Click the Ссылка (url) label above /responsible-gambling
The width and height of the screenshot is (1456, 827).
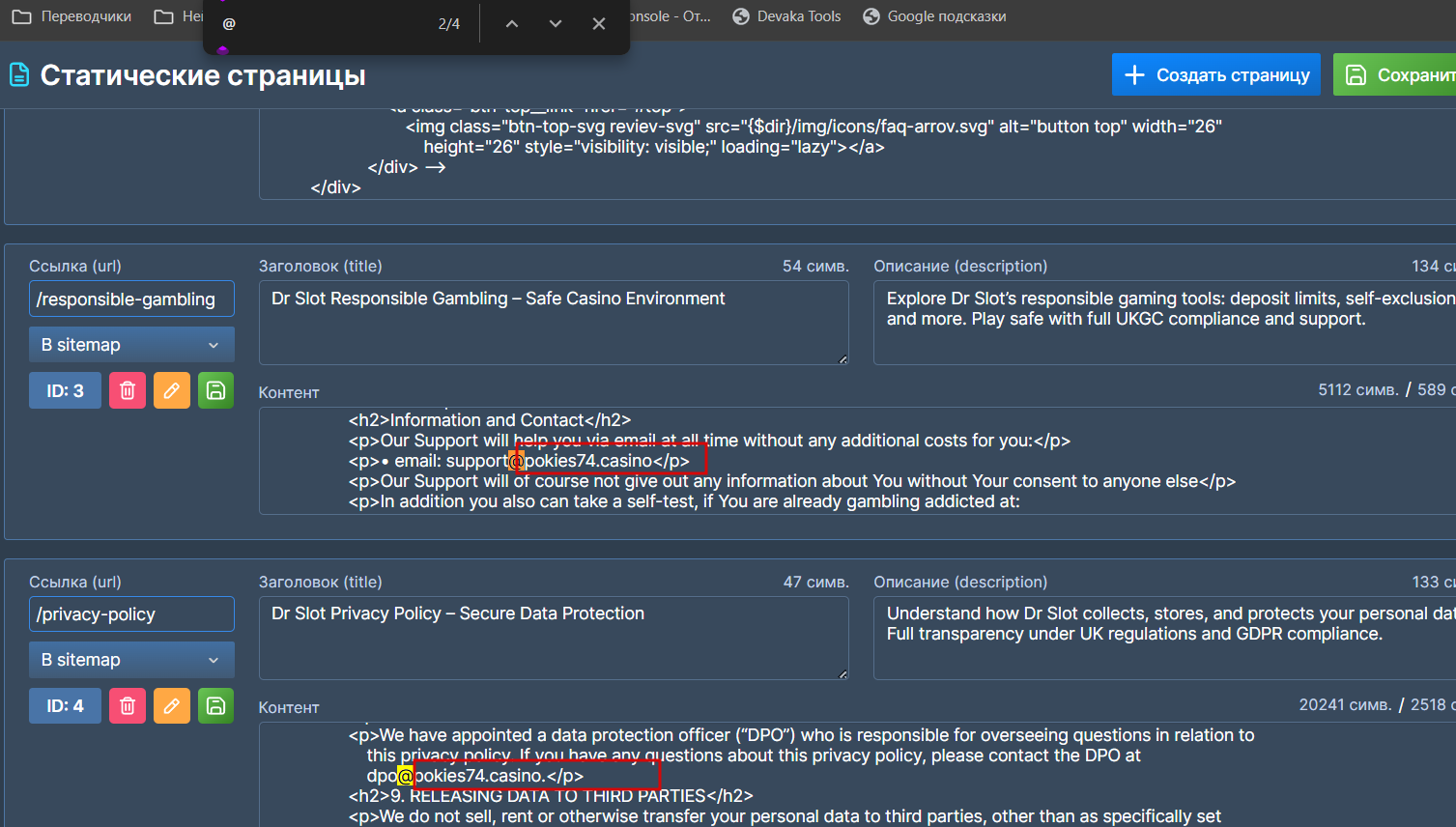(x=75, y=266)
